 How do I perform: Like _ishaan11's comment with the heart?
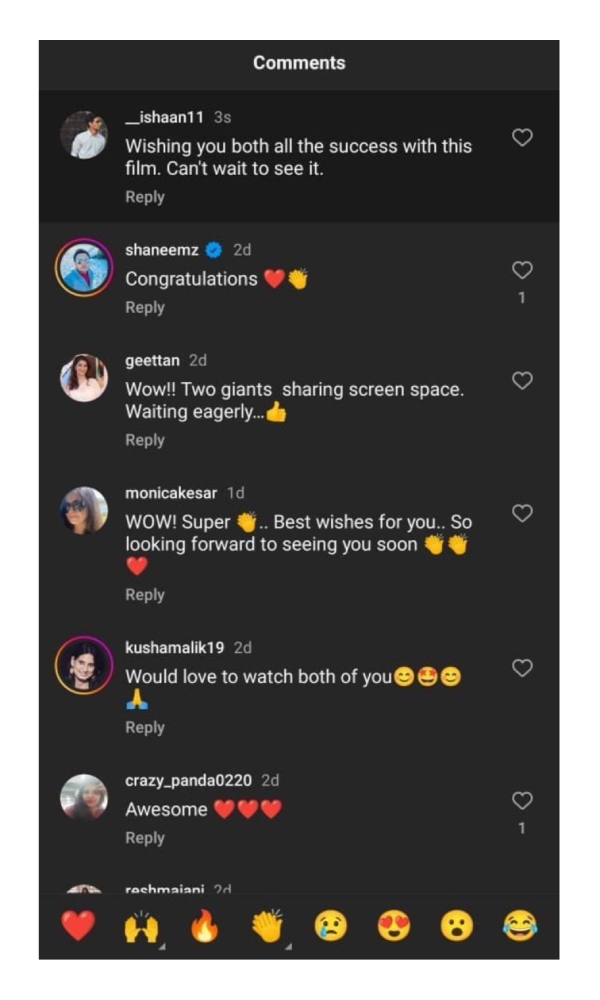click(x=521, y=138)
